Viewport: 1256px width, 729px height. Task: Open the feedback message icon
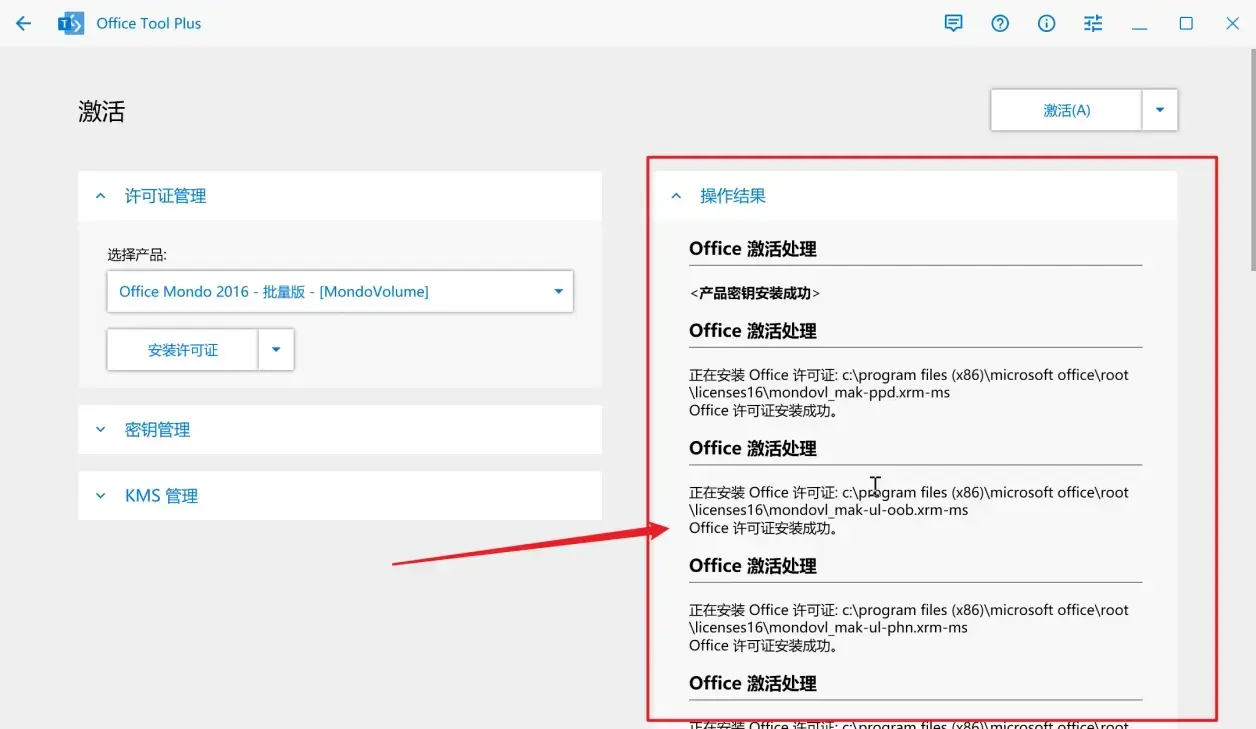point(953,23)
